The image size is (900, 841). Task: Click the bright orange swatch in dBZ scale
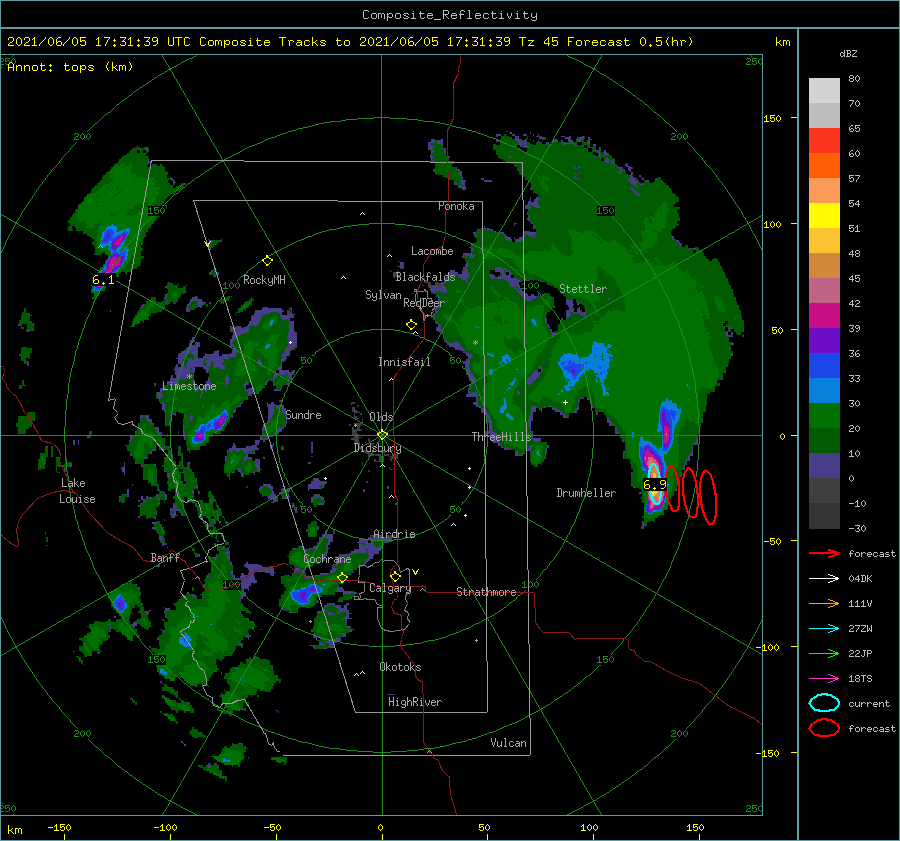(824, 166)
